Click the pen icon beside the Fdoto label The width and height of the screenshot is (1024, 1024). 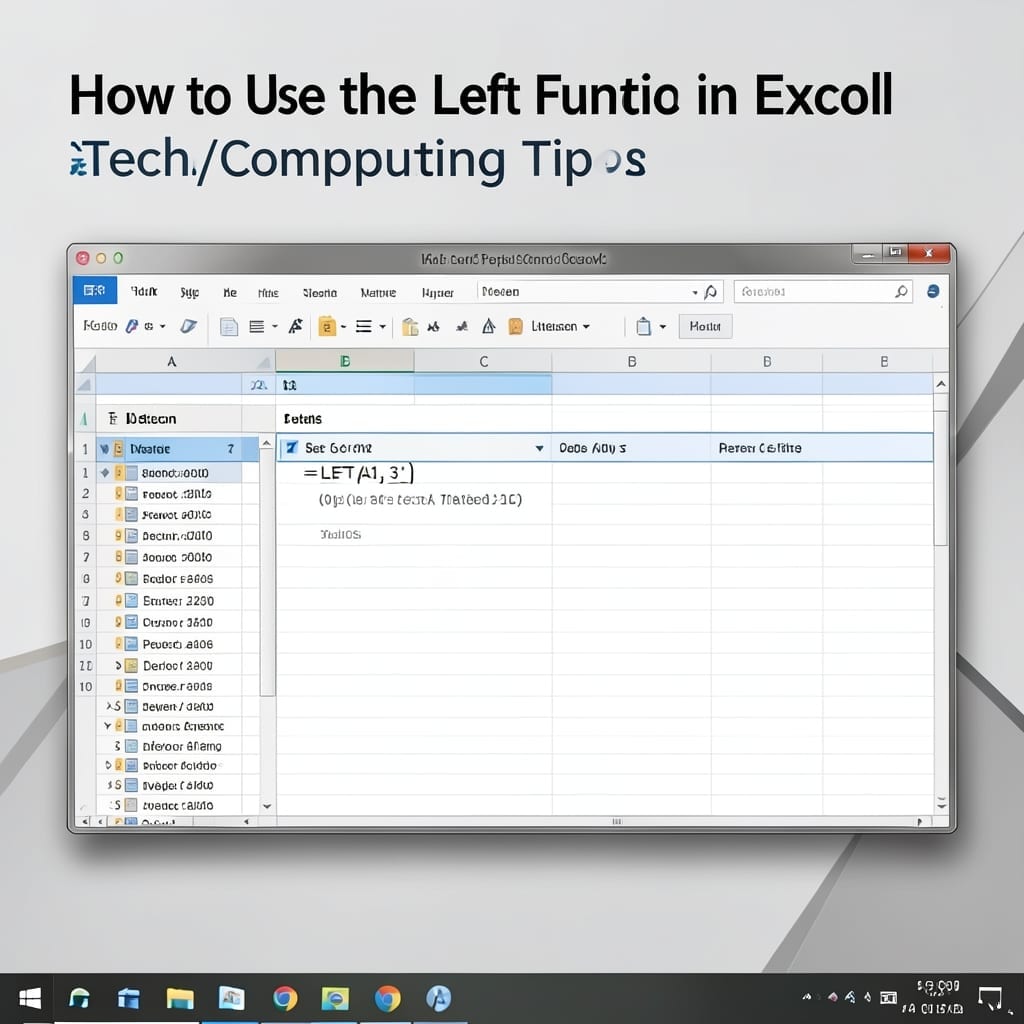(132, 325)
